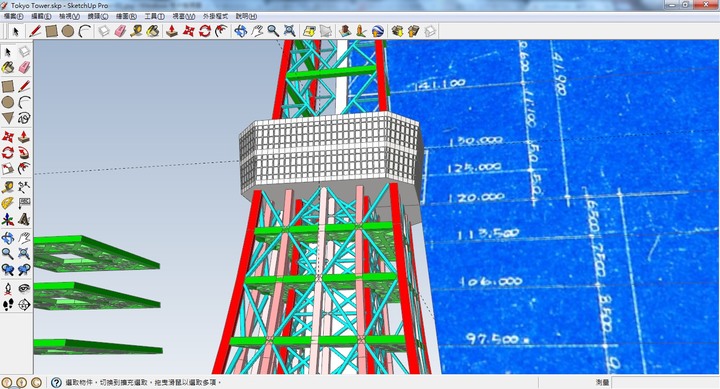Click the measurements input box
The width and height of the screenshot is (720, 389).
(664, 383)
